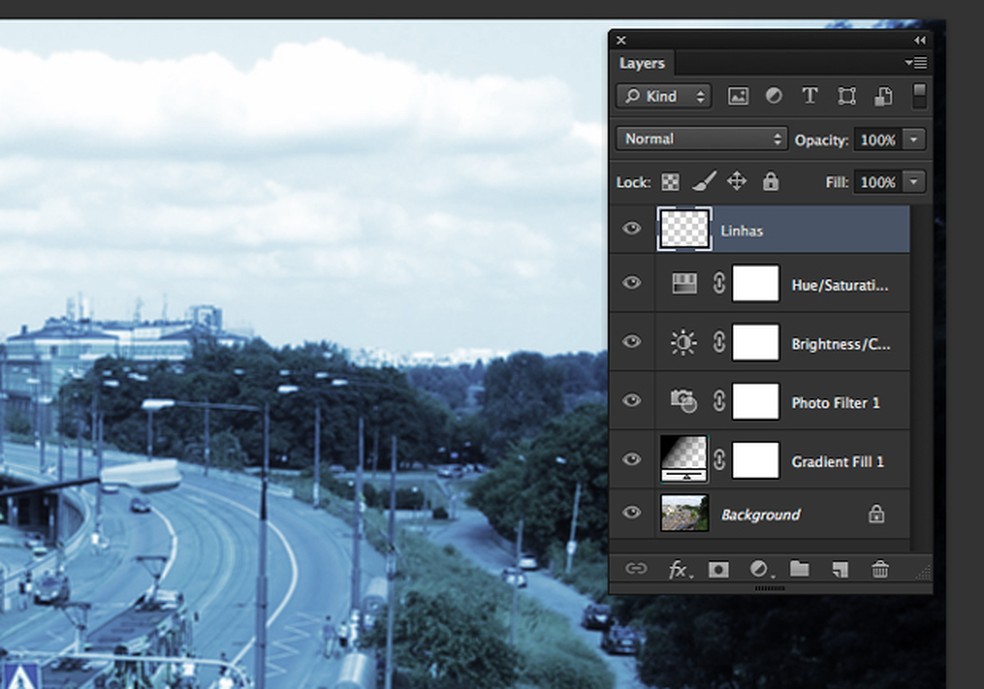Select the Layers panel tab
The width and height of the screenshot is (984, 689).
pos(642,63)
